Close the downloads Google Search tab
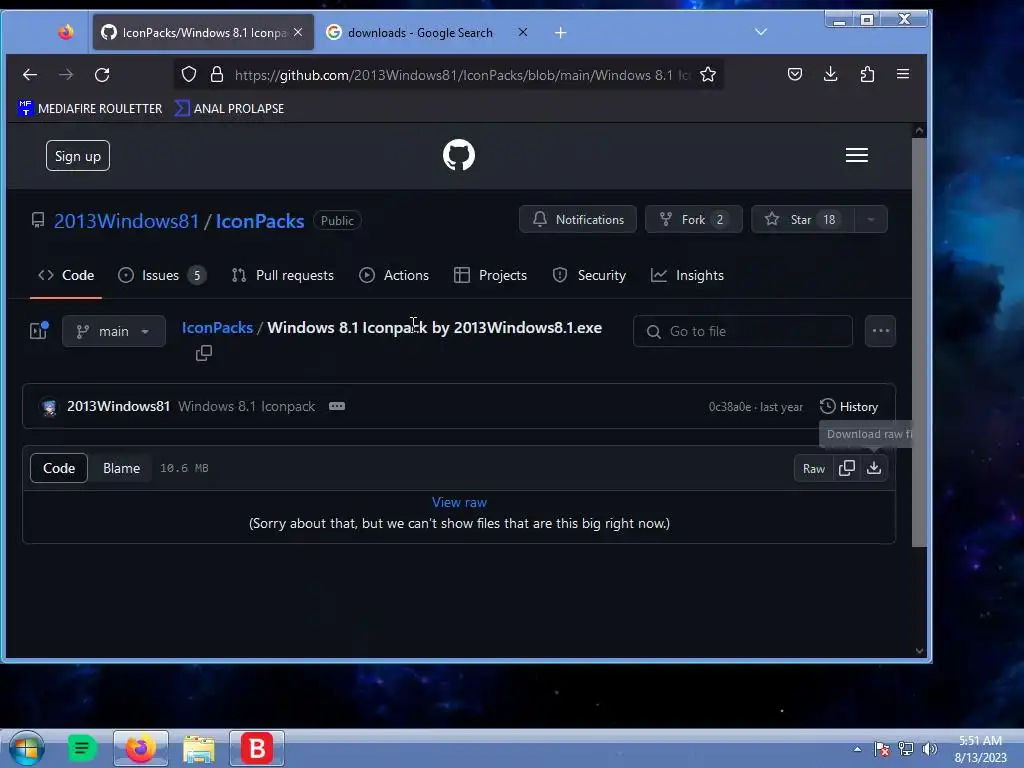This screenshot has height=768, width=1024. tap(522, 32)
